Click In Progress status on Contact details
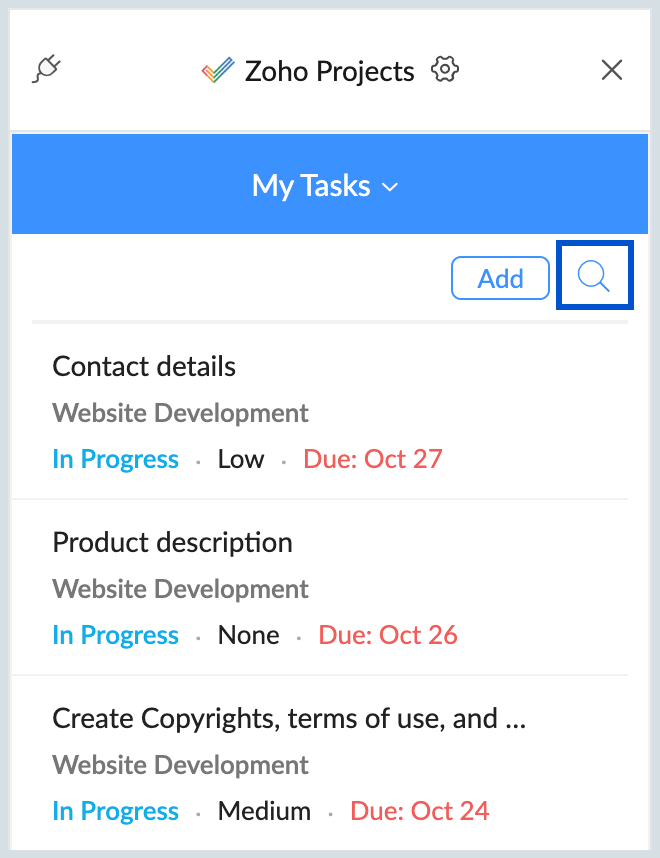 (x=115, y=460)
